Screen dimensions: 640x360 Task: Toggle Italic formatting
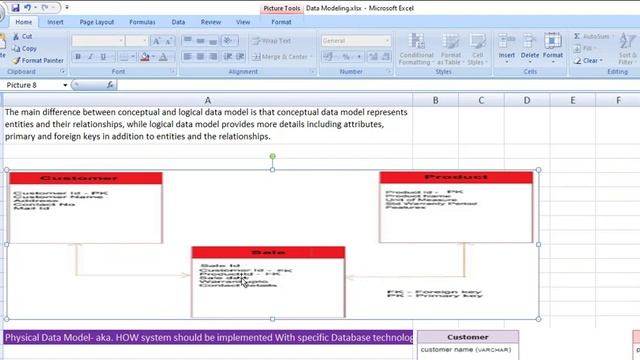(91, 57)
